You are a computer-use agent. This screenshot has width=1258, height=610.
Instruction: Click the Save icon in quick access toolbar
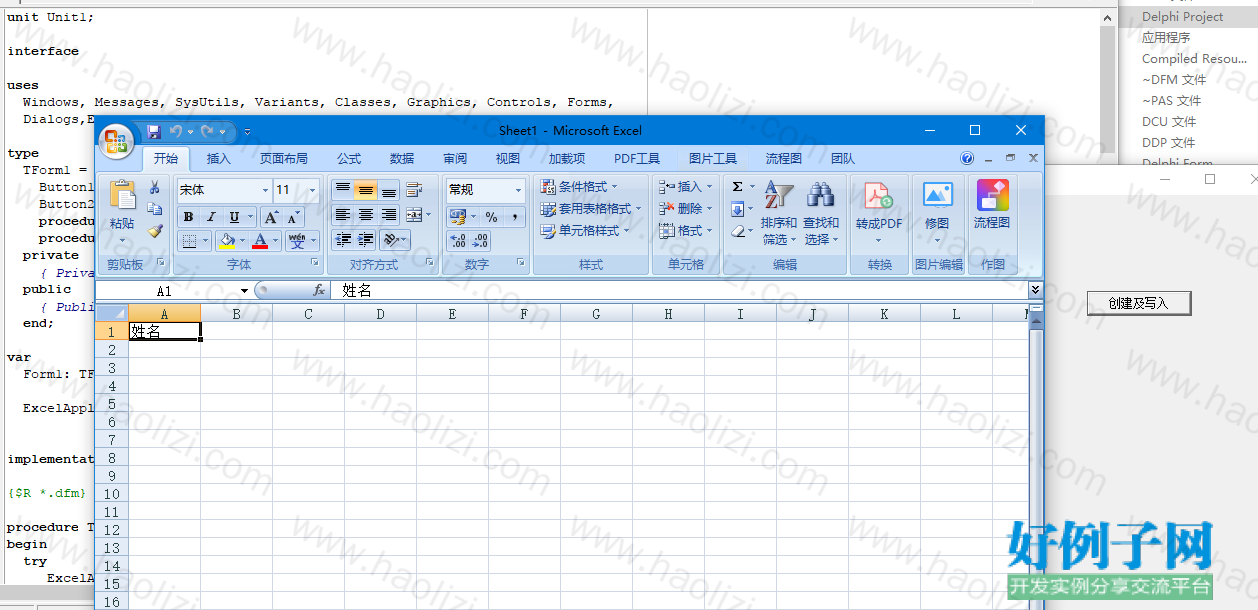coord(154,131)
